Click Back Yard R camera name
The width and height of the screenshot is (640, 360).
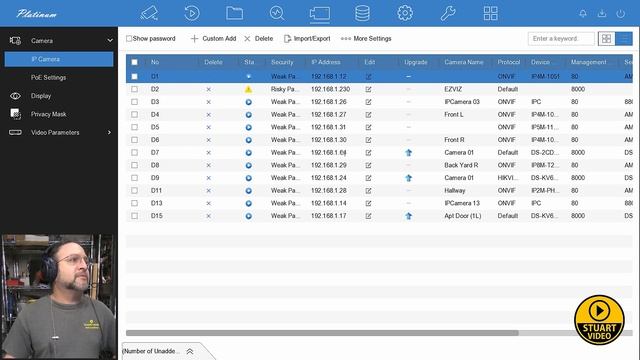tap(461, 165)
